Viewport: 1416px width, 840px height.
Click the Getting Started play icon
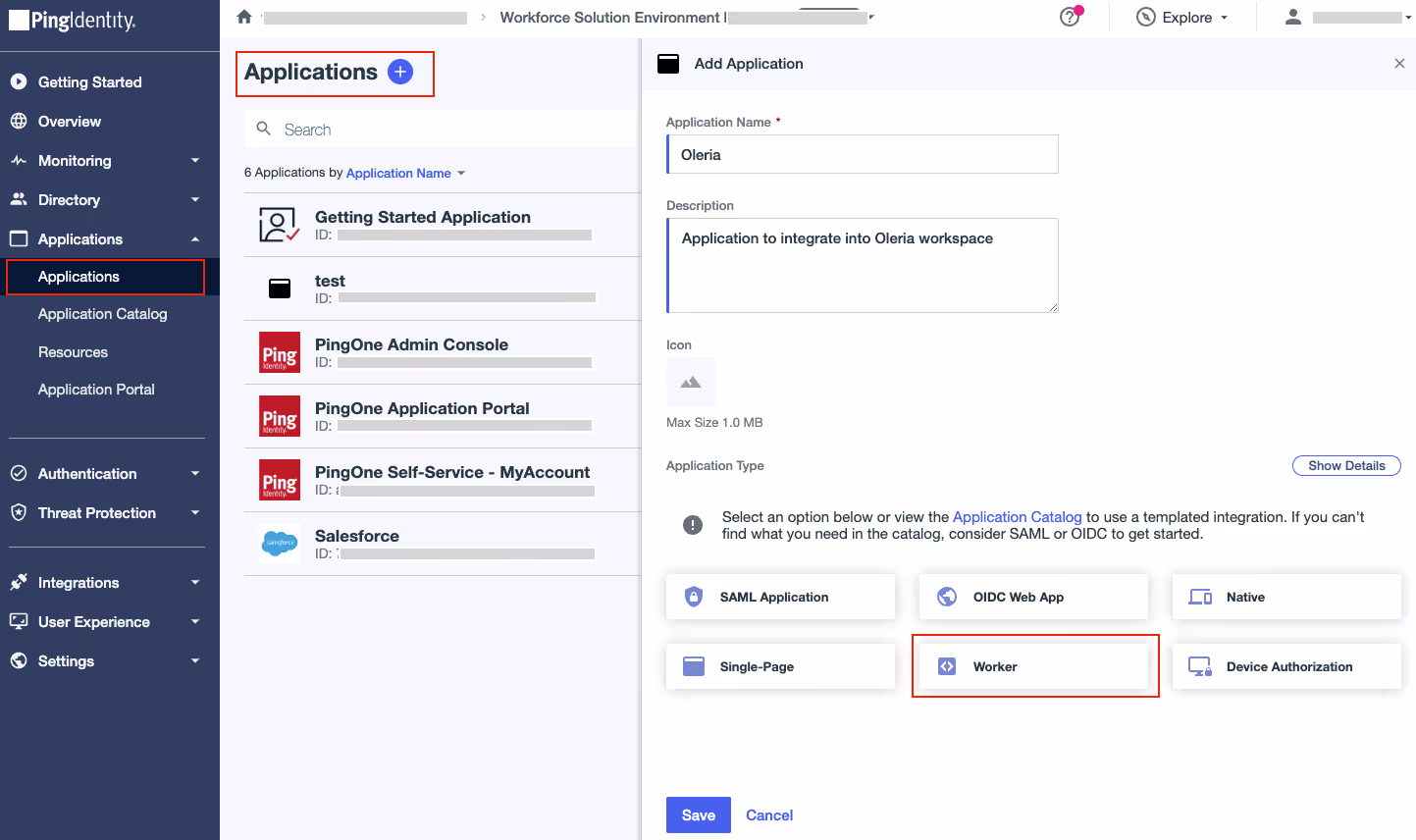19,81
